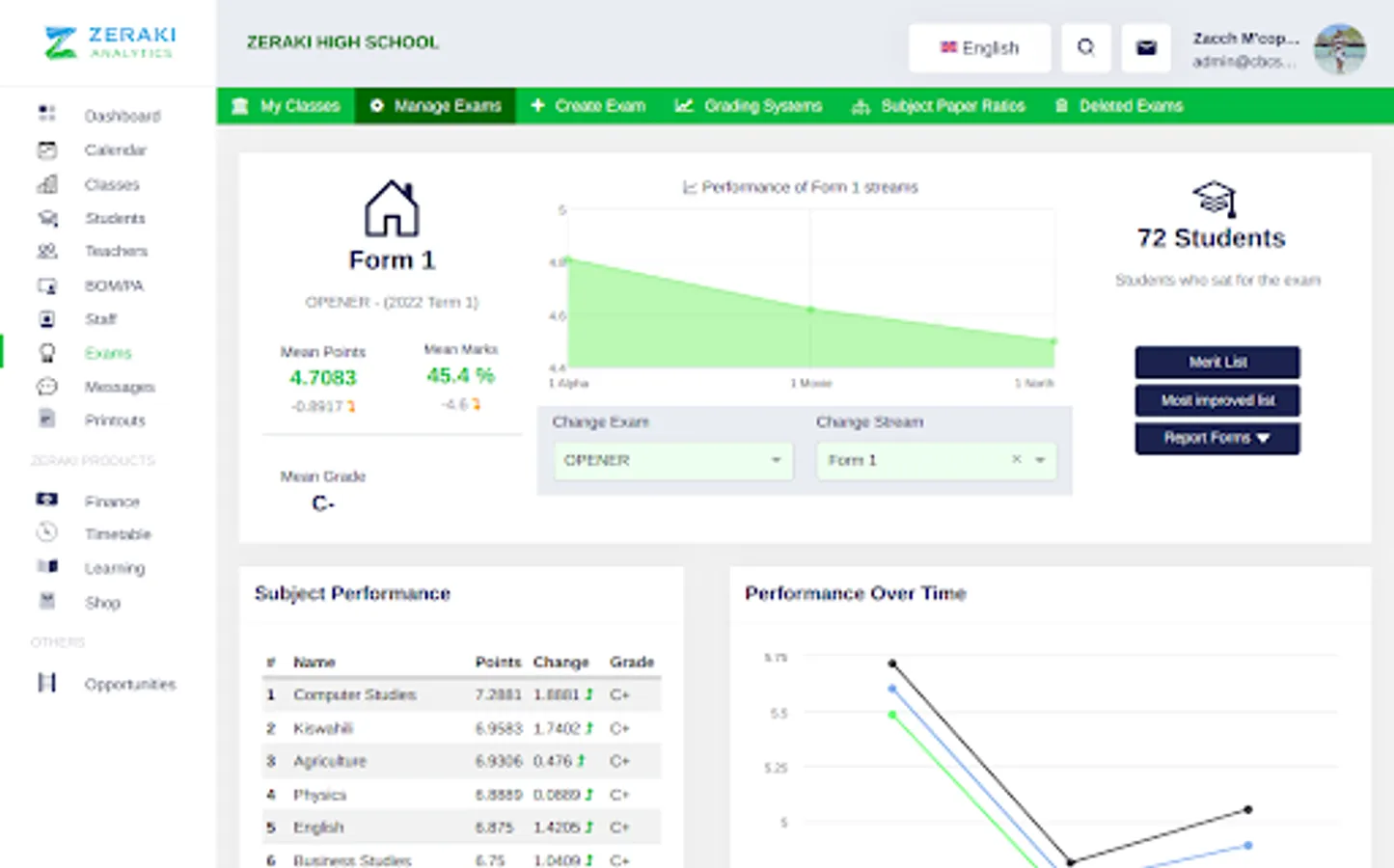Viewport: 1394px width, 868px height.
Task: Open the Finance product icon
Action: [46, 500]
